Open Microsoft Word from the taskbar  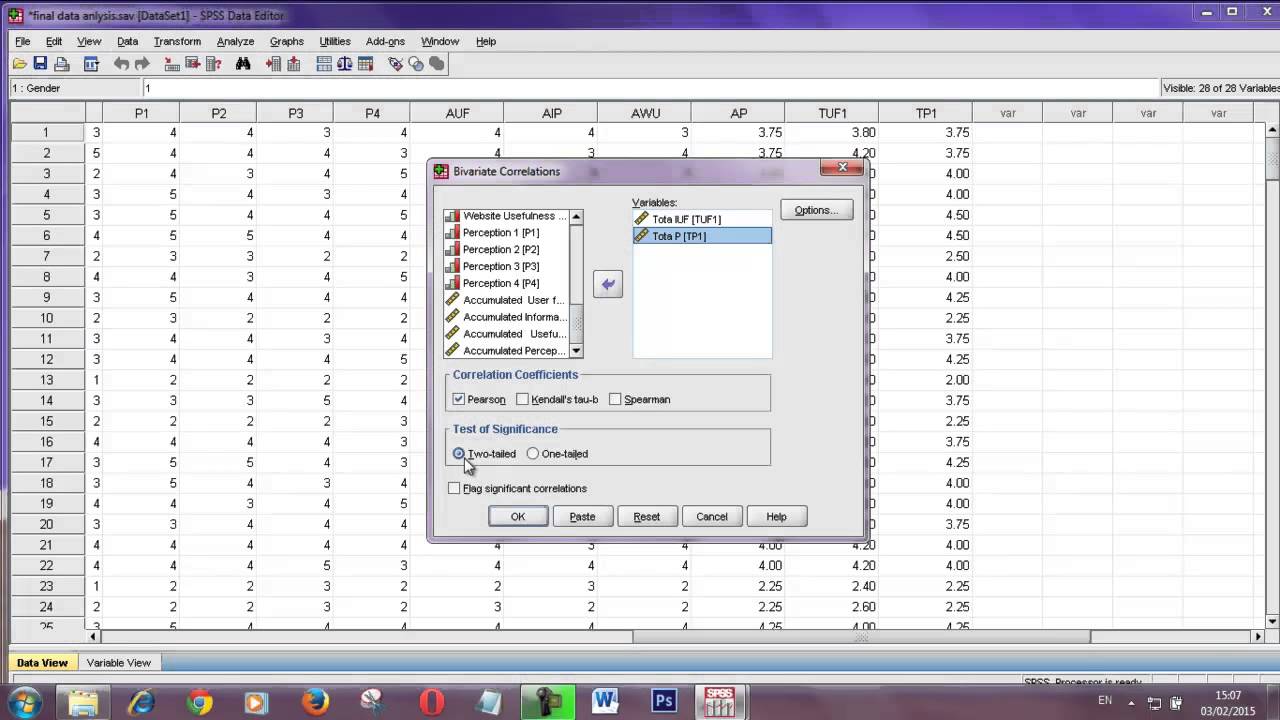(x=605, y=701)
